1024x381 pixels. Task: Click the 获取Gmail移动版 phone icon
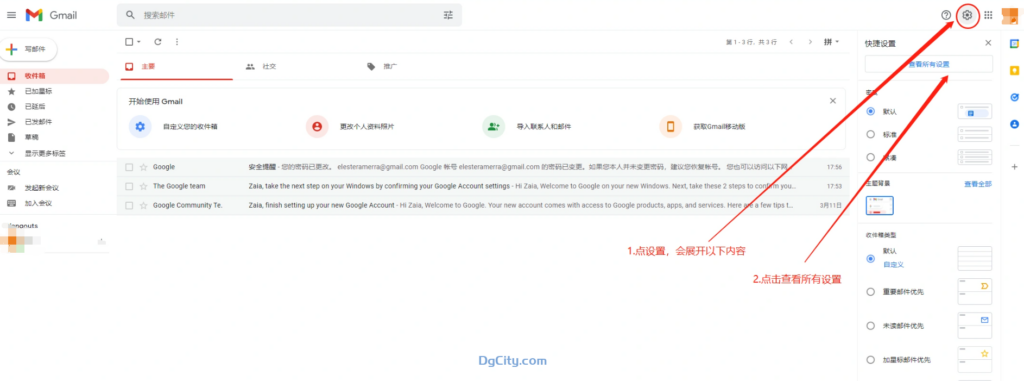[670, 126]
